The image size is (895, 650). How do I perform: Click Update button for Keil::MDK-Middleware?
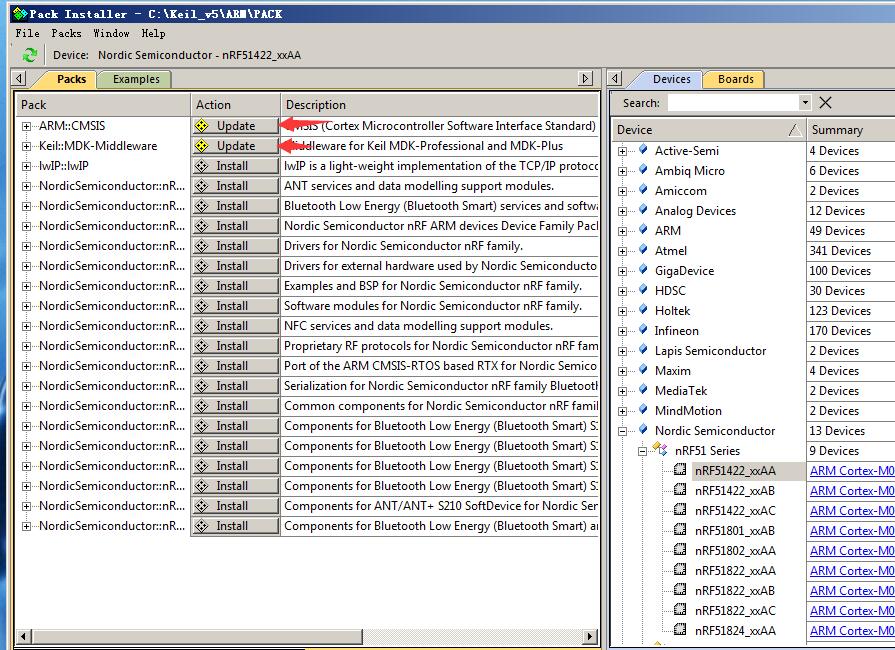click(235, 146)
